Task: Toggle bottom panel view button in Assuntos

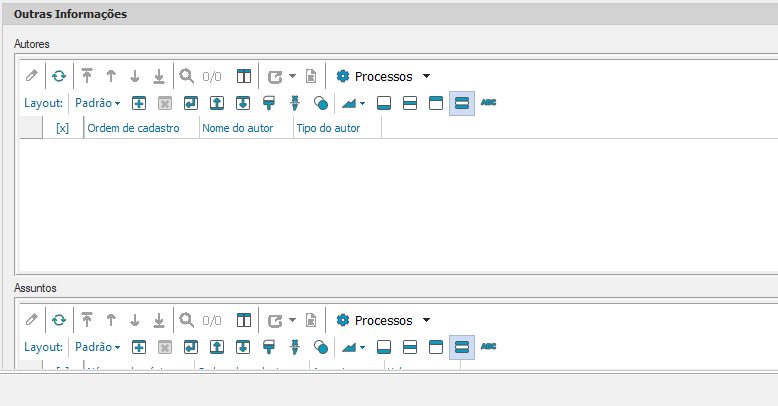Action: (383, 347)
